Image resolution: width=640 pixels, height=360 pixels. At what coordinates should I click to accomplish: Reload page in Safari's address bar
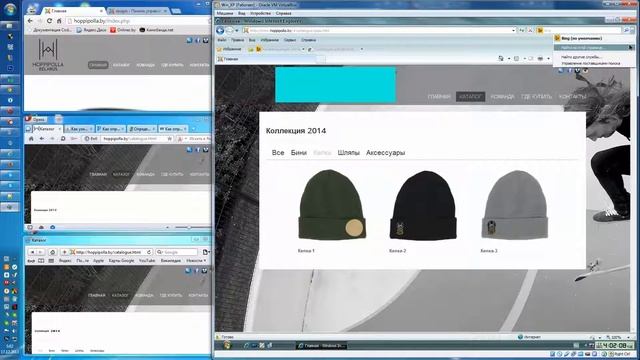pyautogui.click(x=149, y=252)
